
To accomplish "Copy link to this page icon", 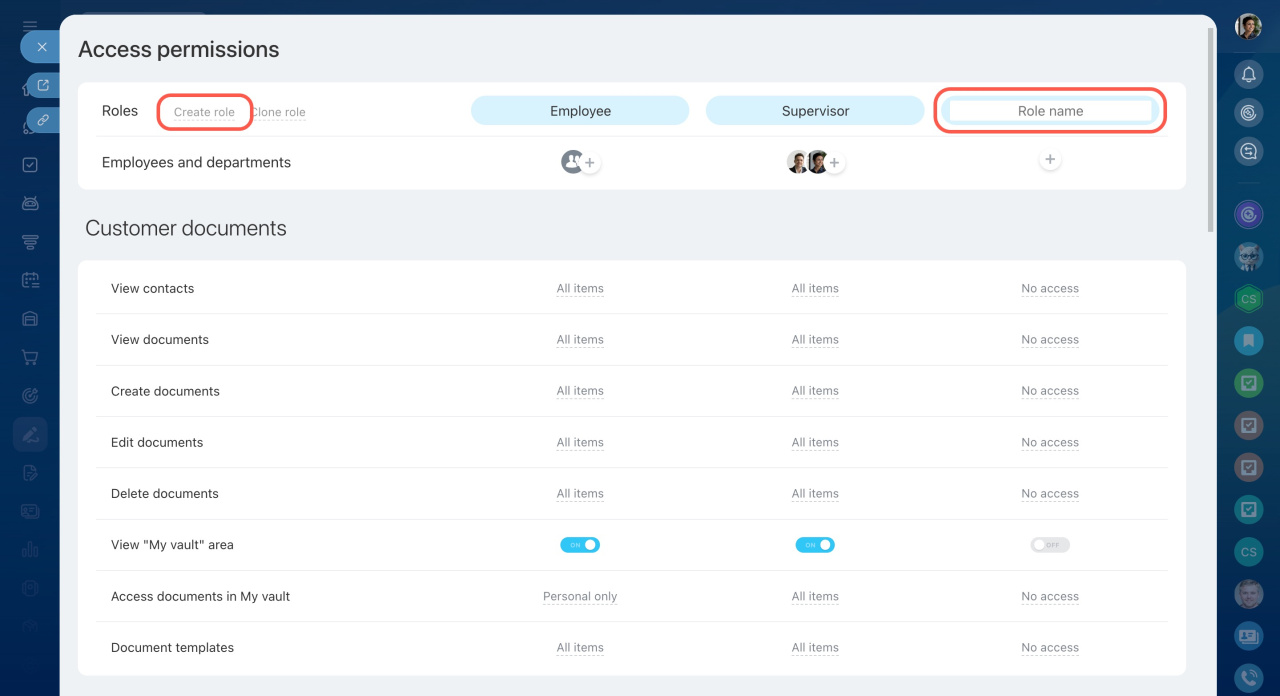I will click(x=43, y=119).
